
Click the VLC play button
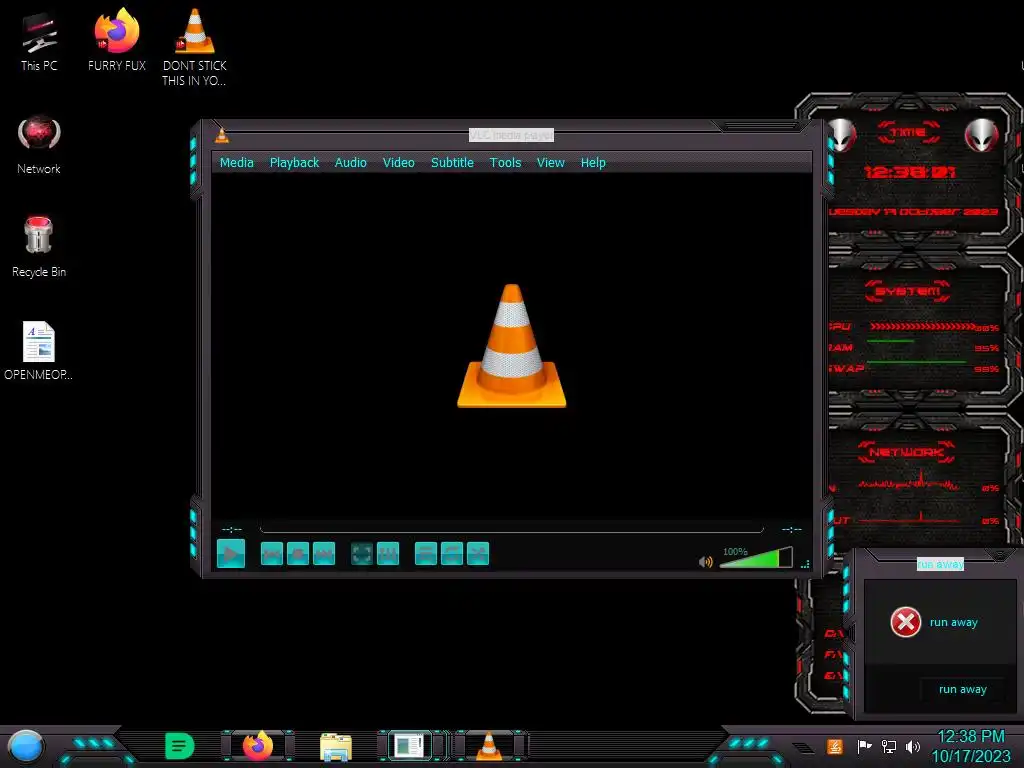[x=231, y=554]
